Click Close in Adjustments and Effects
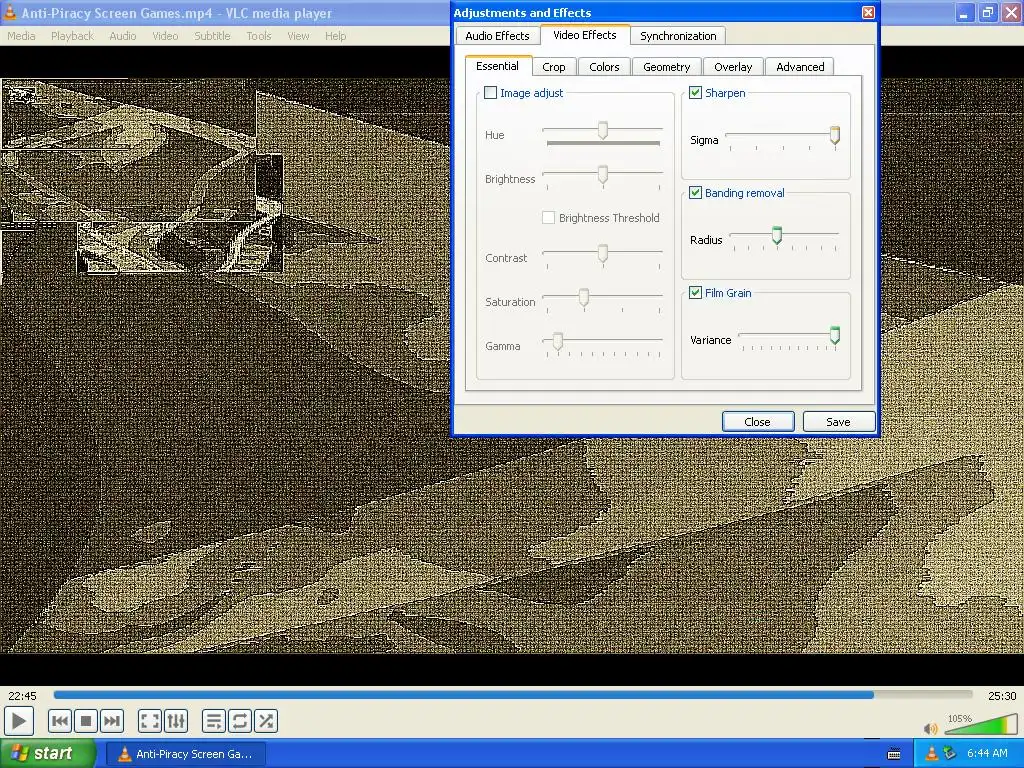1024x768 pixels. pyautogui.click(x=758, y=421)
